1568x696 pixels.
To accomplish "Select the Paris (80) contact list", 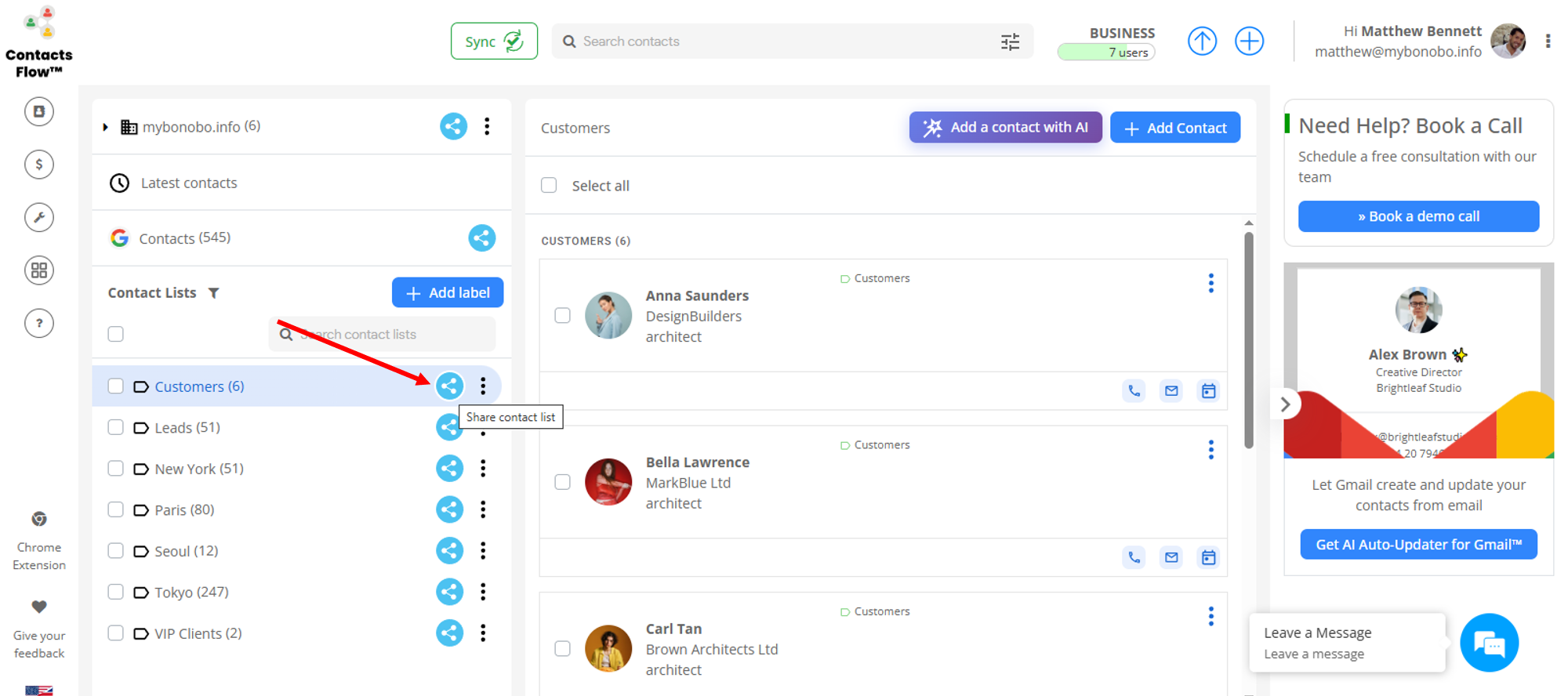I will click(184, 510).
